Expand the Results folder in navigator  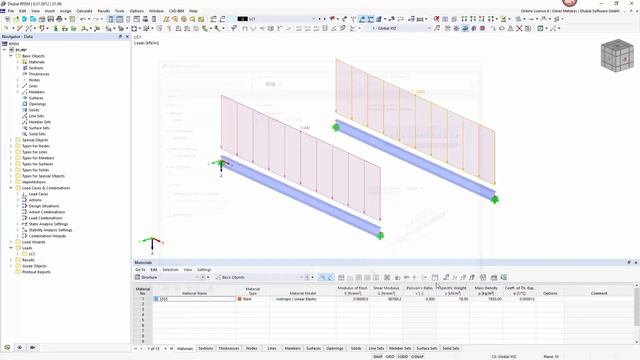coord(11,260)
